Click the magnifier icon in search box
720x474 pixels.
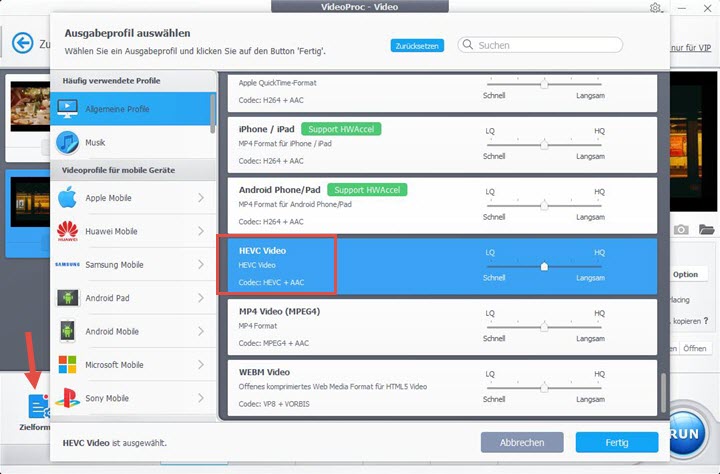coord(467,45)
